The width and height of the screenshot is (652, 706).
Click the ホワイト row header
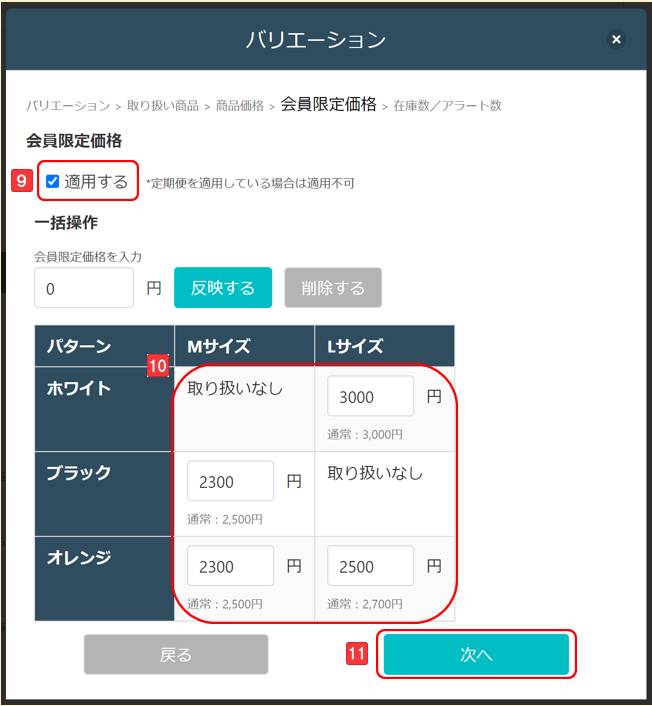point(104,409)
